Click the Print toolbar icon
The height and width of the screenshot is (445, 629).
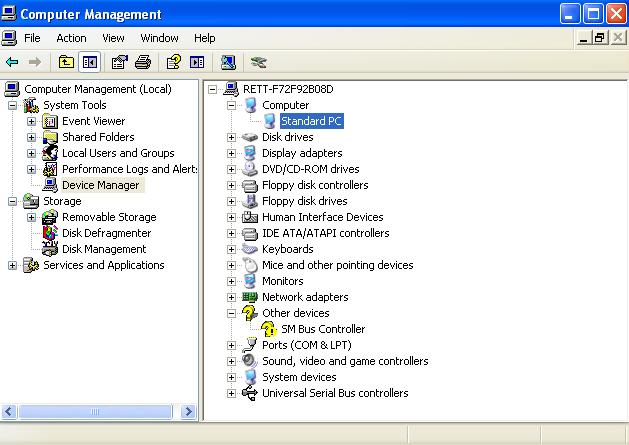click(x=143, y=62)
